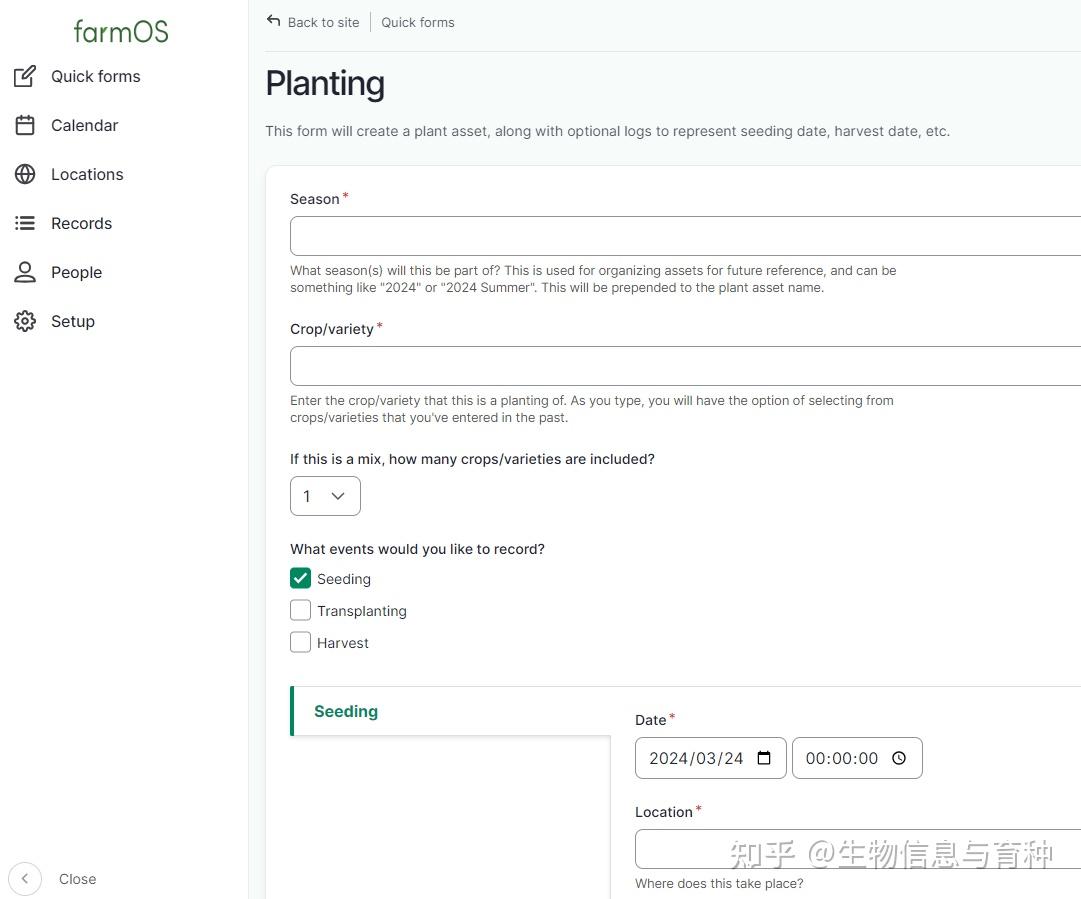Collapse the sidebar with the chevron button
This screenshot has width=1081, height=899.
(25, 879)
